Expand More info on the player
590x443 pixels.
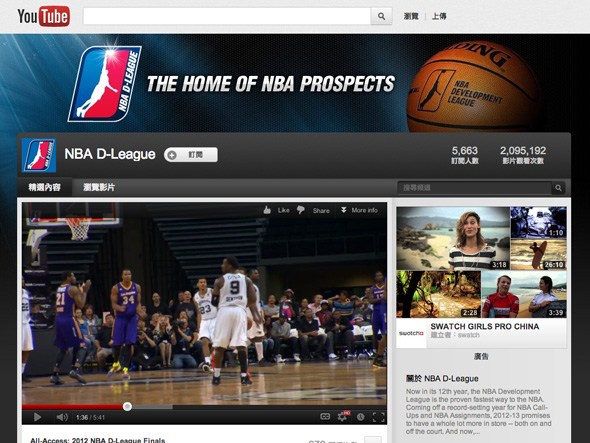tap(359, 210)
